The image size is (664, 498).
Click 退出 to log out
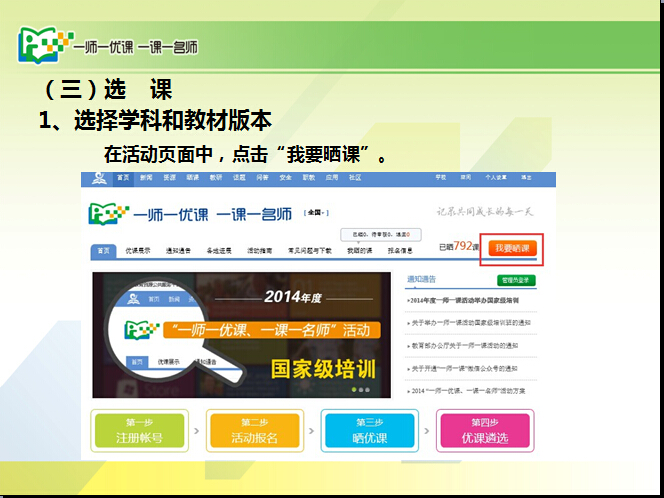tap(526, 177)
